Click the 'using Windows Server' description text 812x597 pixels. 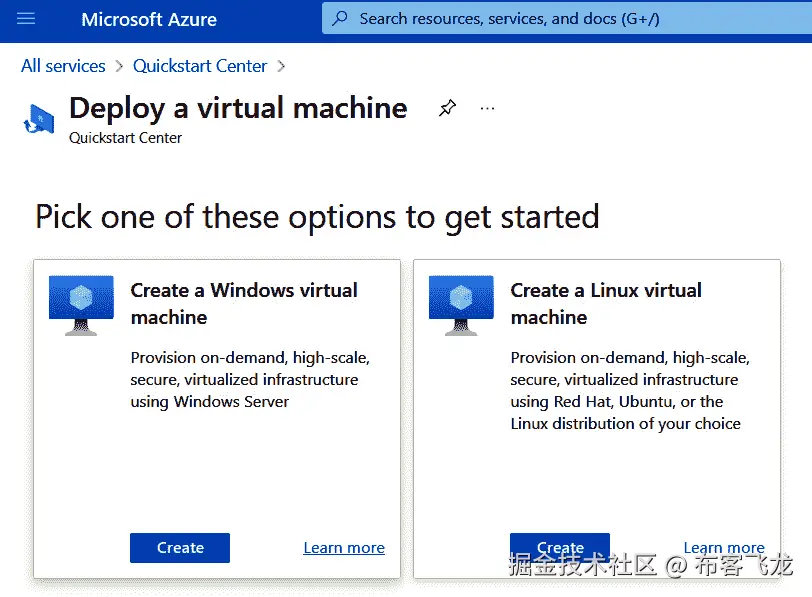(x=210, y=402)
